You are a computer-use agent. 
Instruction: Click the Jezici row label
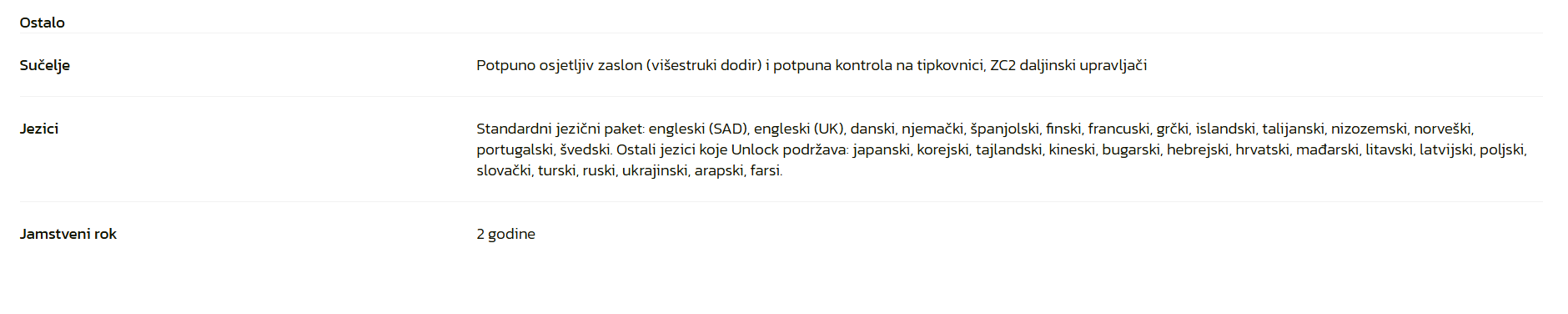pyautogui.click(x=38, y=129)
